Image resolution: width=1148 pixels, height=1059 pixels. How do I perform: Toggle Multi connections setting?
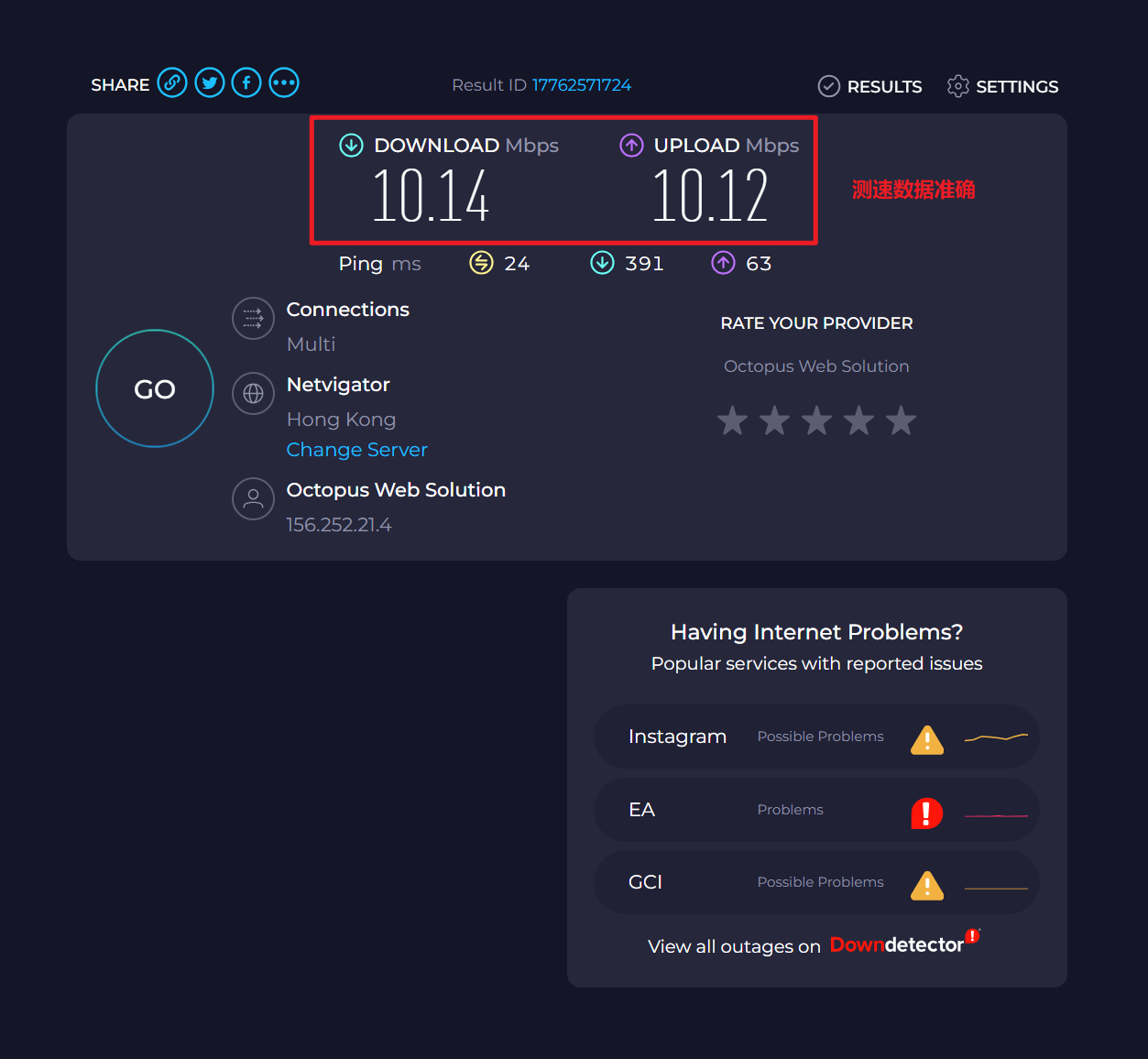[x=311, y=344]
